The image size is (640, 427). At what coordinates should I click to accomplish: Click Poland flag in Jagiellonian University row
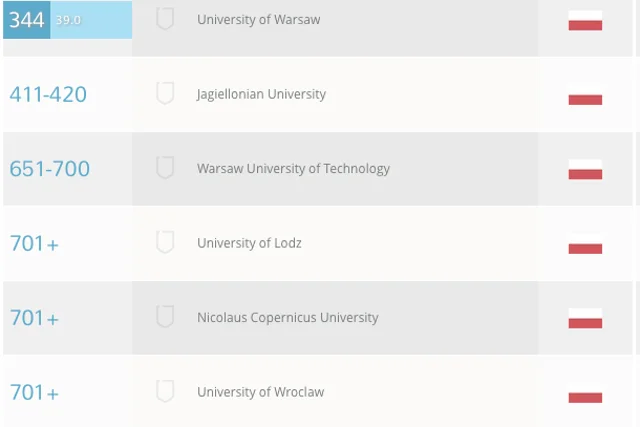(585, 95)
